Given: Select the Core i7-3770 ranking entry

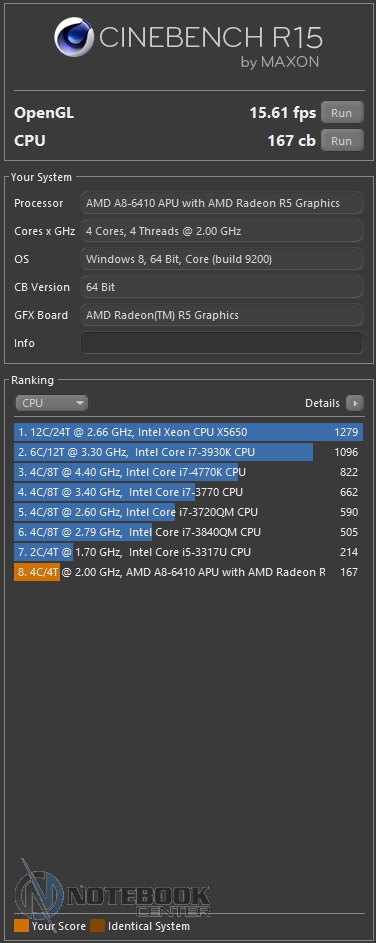Looking at the screenshot, I should click(188, 492).
